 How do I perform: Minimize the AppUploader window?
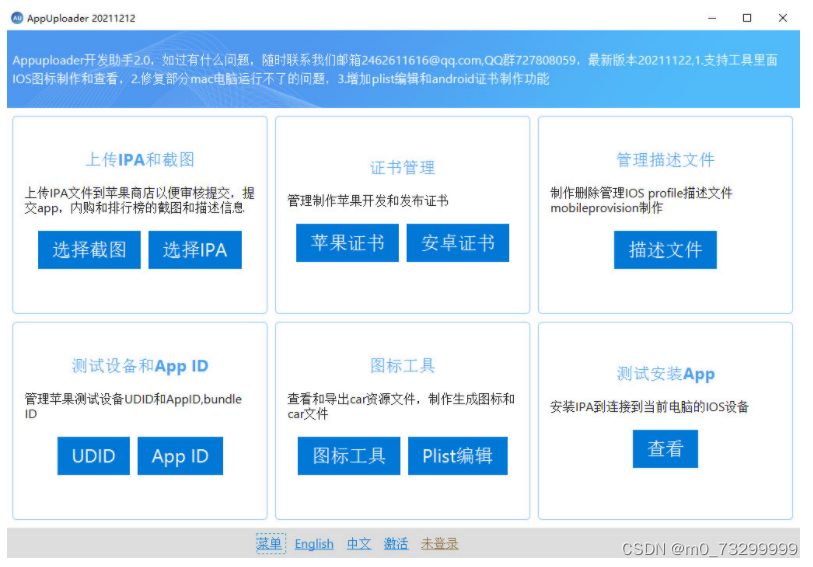pyautogui.click(x=712, y=18)
